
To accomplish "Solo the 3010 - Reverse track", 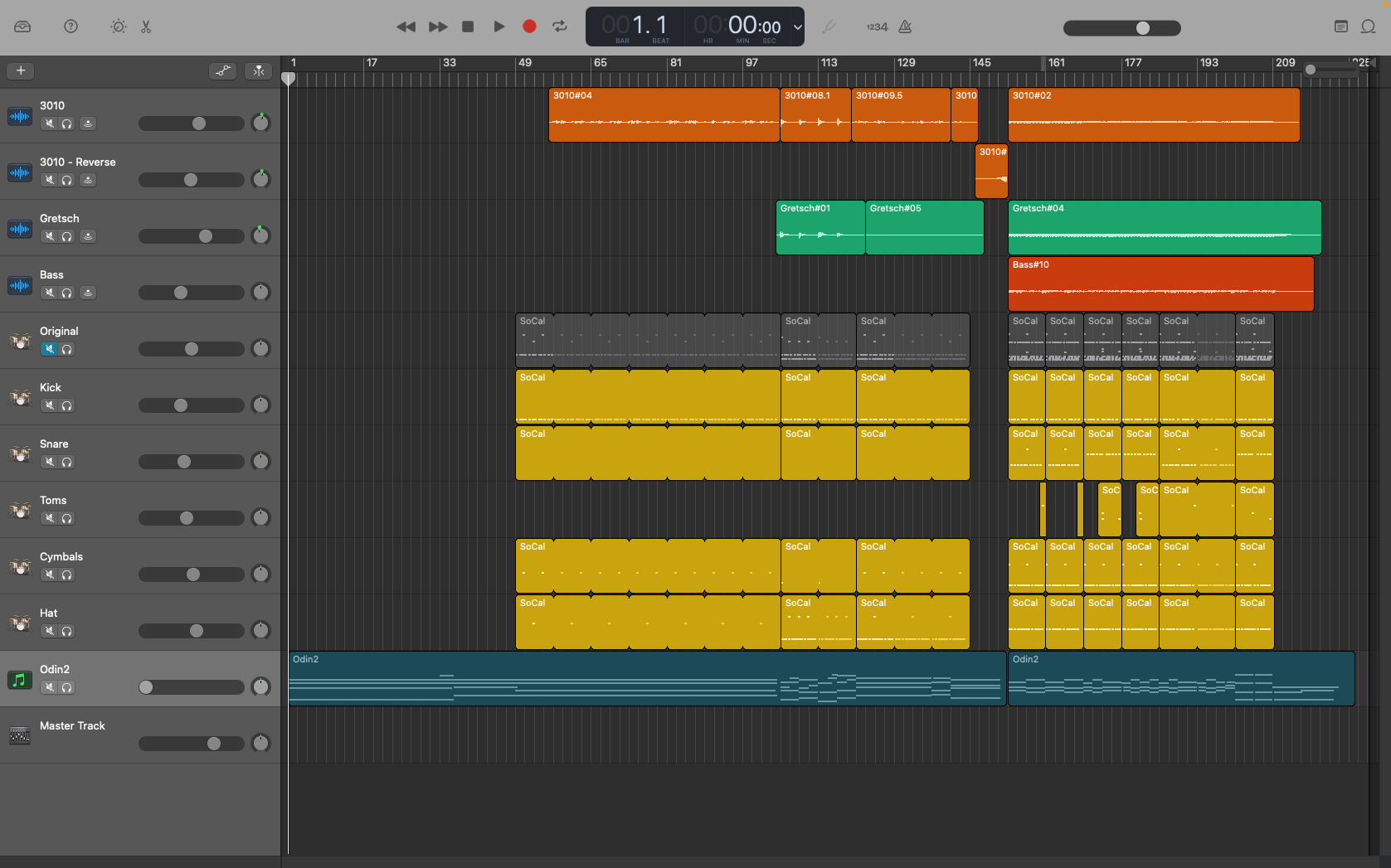I will [67, 180].
